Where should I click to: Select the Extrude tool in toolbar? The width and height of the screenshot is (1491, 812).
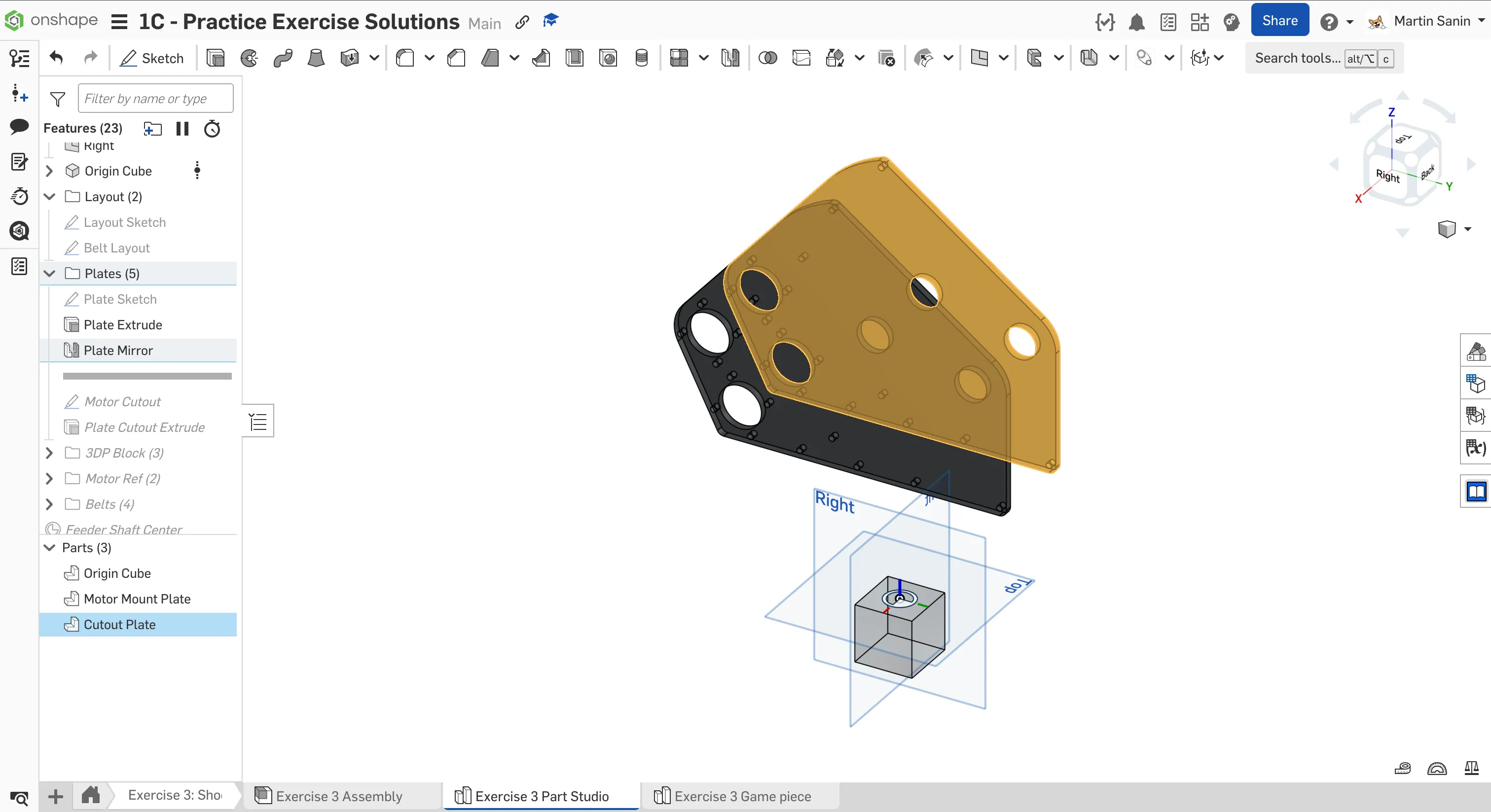point(216,58)
